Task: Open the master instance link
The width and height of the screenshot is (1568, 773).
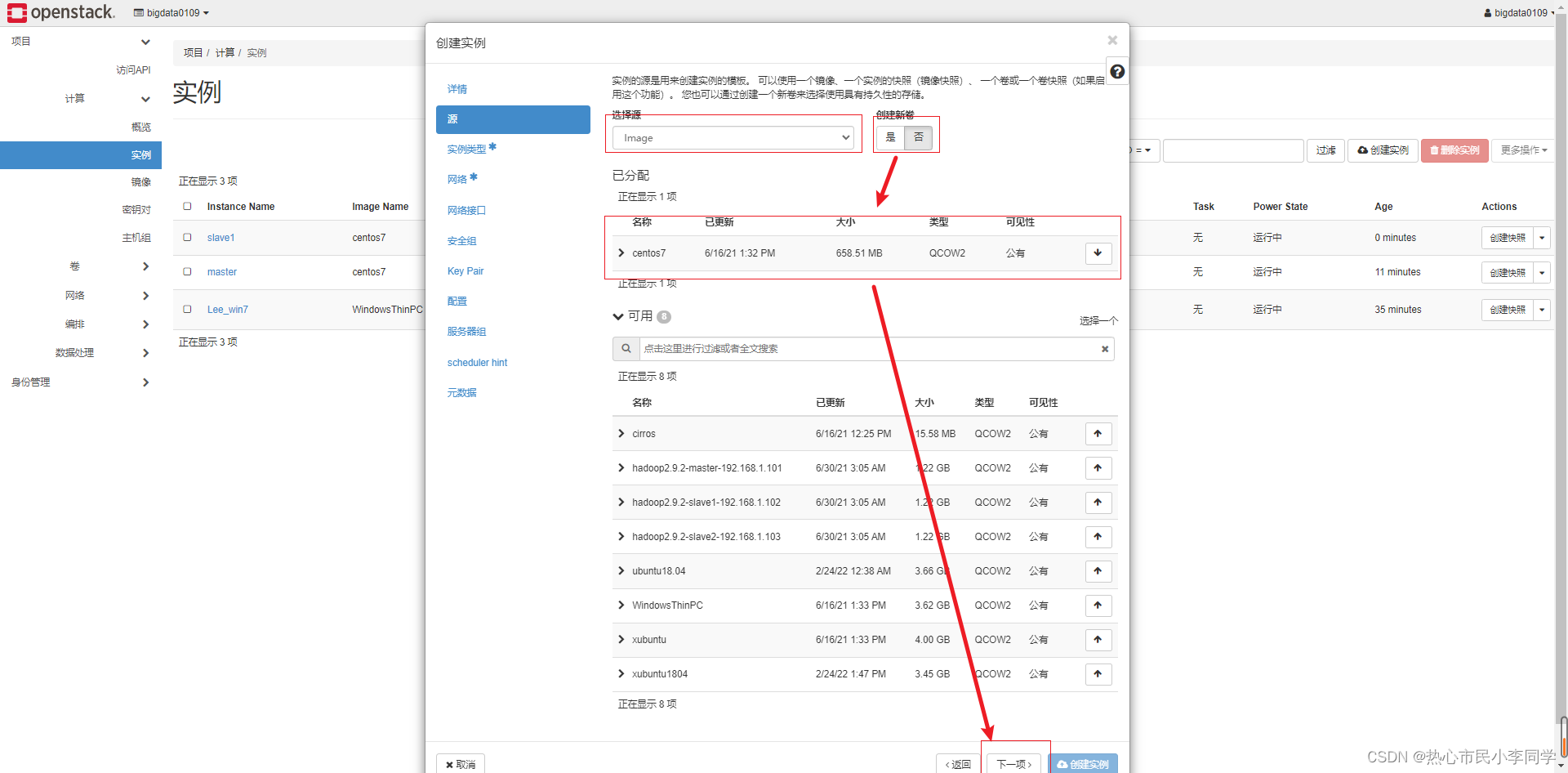Action: tap(221, 272)
